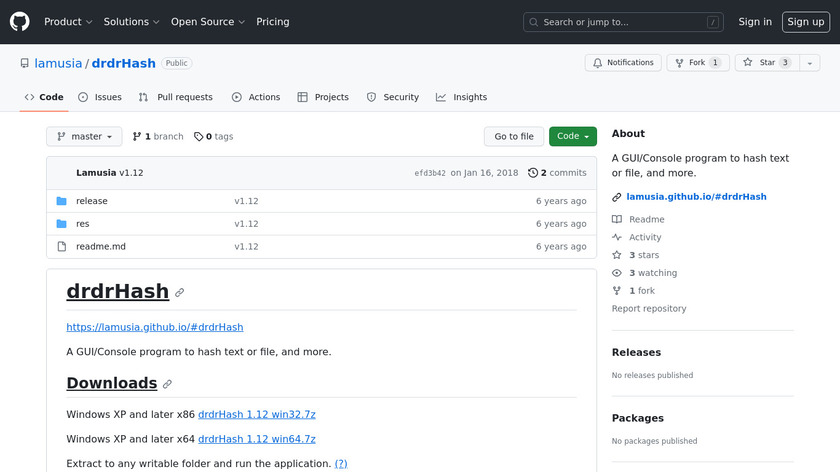
Task: Open the Product menu
Action: point(68,22)
